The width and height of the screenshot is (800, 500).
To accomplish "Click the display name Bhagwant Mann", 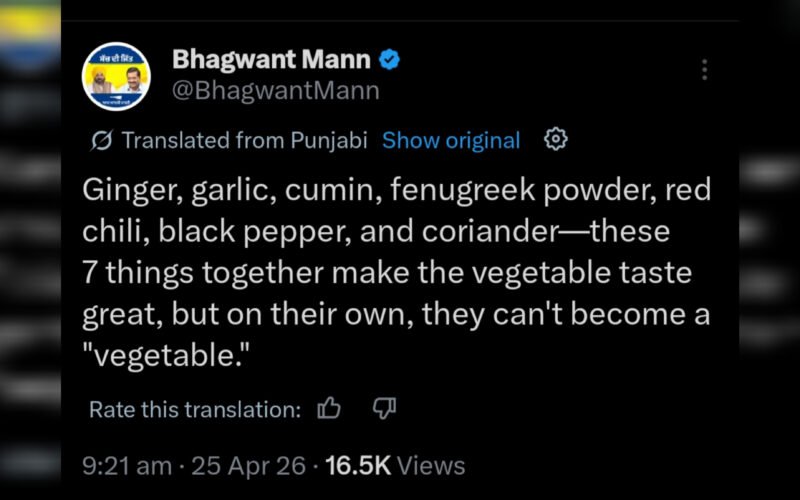I will tap(272, 59).
